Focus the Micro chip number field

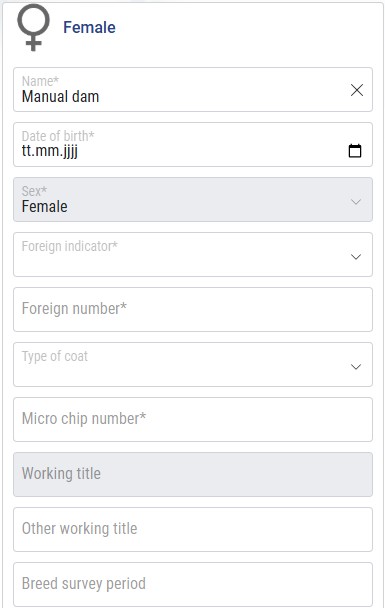pos(193,420)
